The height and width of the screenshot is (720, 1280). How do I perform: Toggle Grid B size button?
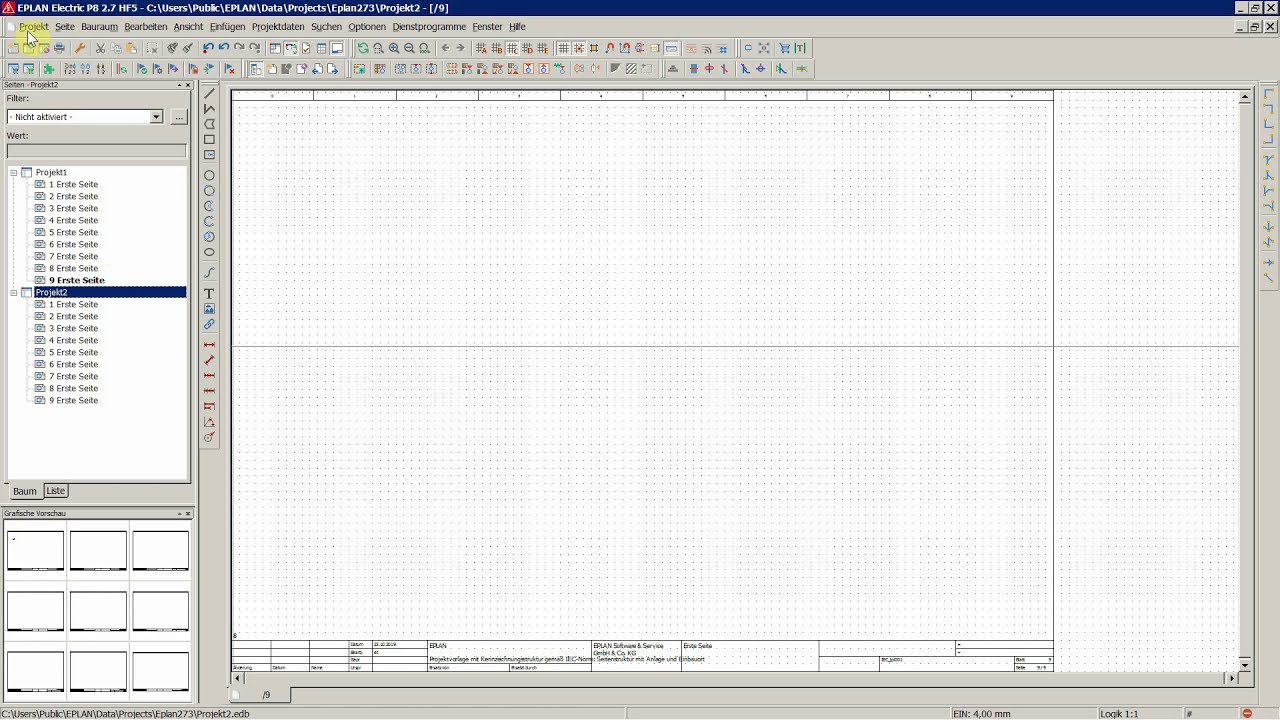(497, 48)
